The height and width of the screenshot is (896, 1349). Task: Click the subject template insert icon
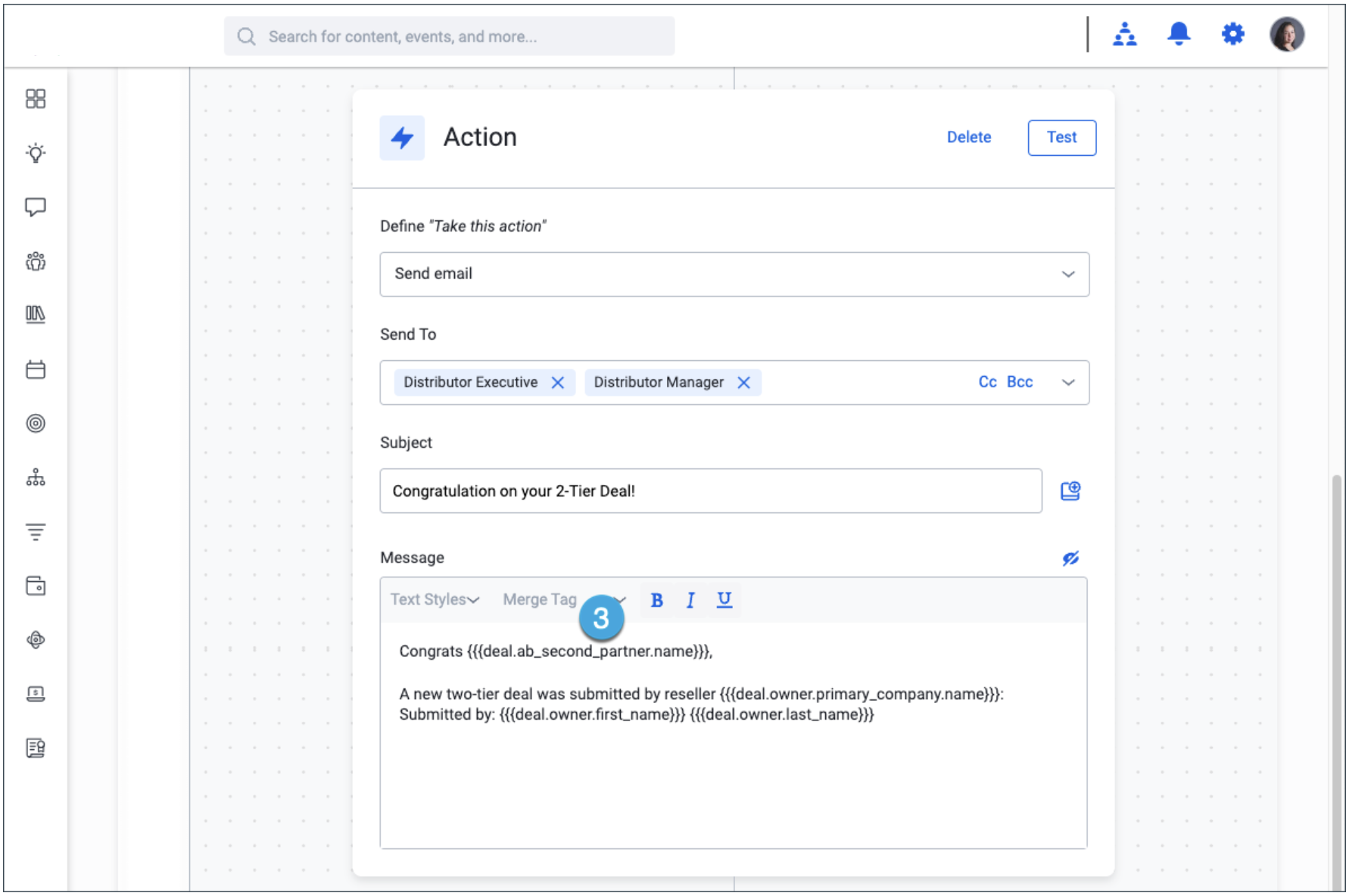(1070, 491)
